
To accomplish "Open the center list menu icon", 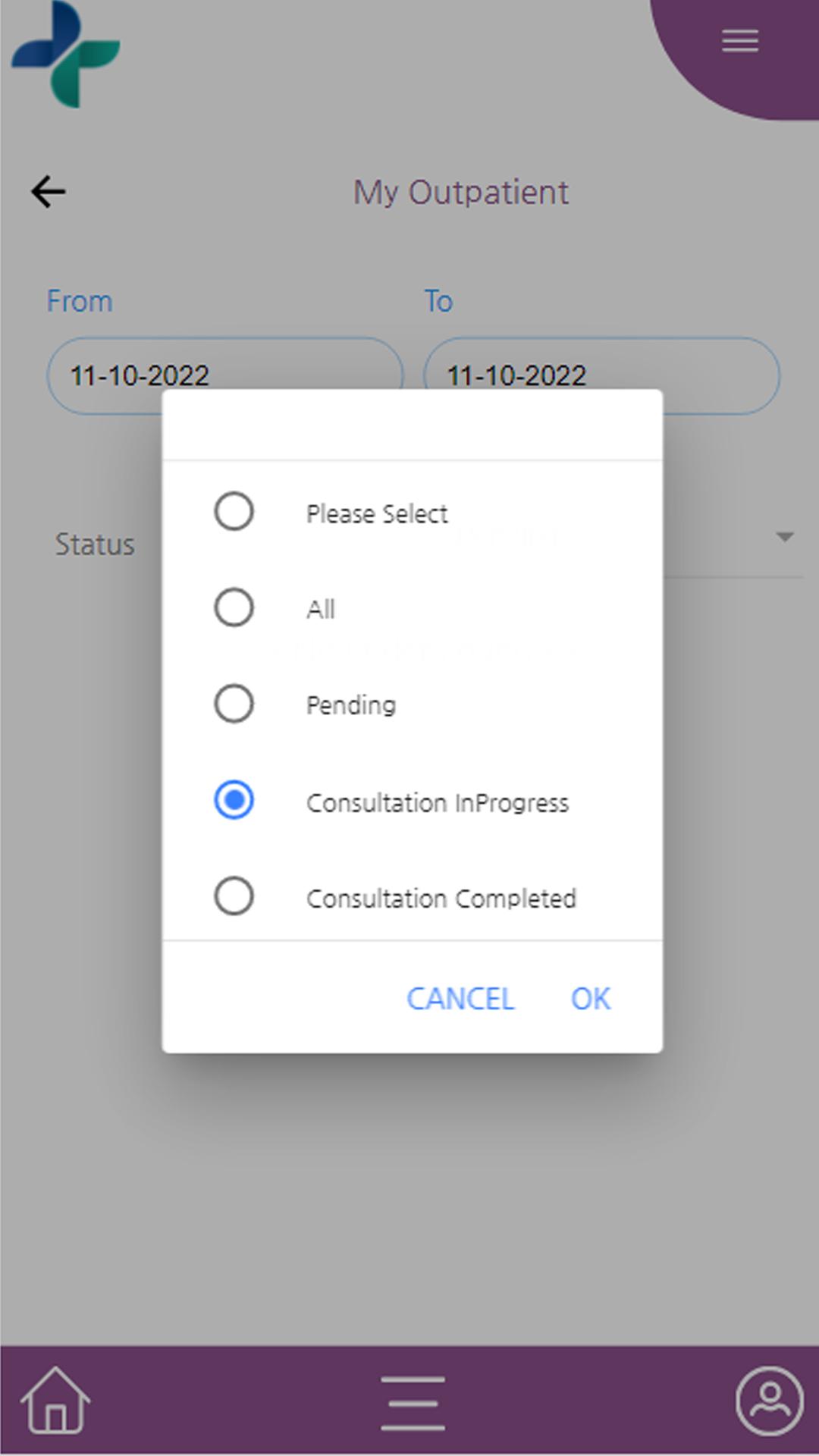I will [413, 1403].
